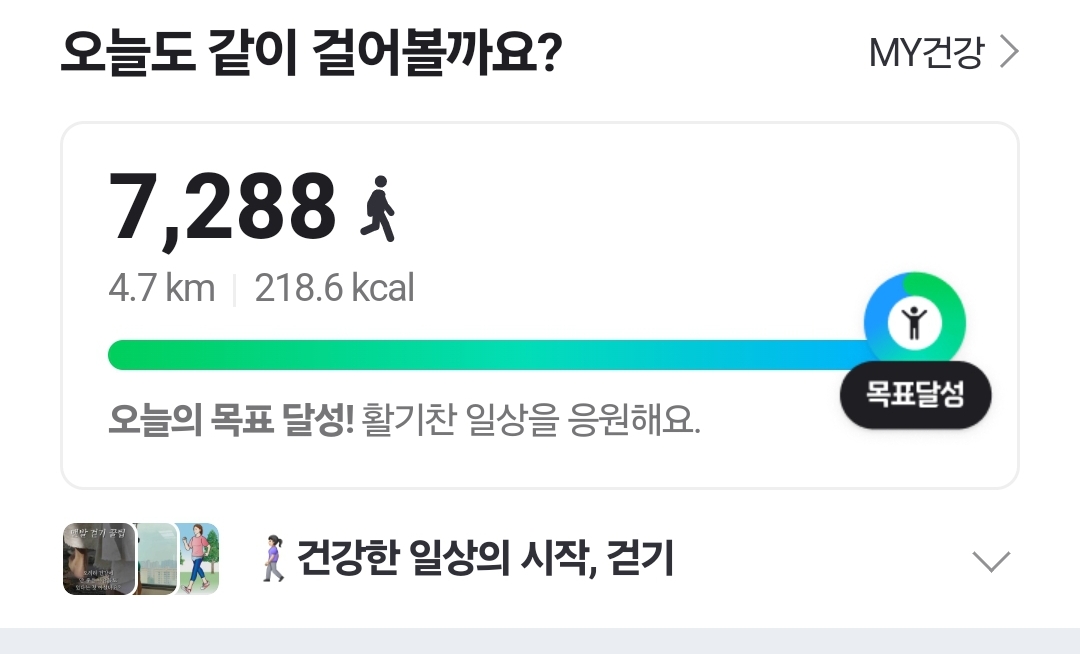
Task: Tap the 7,288 step count number
Action: tap(223, 209)
